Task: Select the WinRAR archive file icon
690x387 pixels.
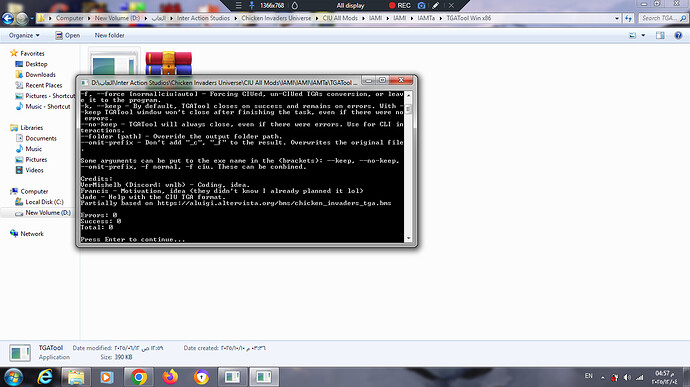Action: coord(169,63)
